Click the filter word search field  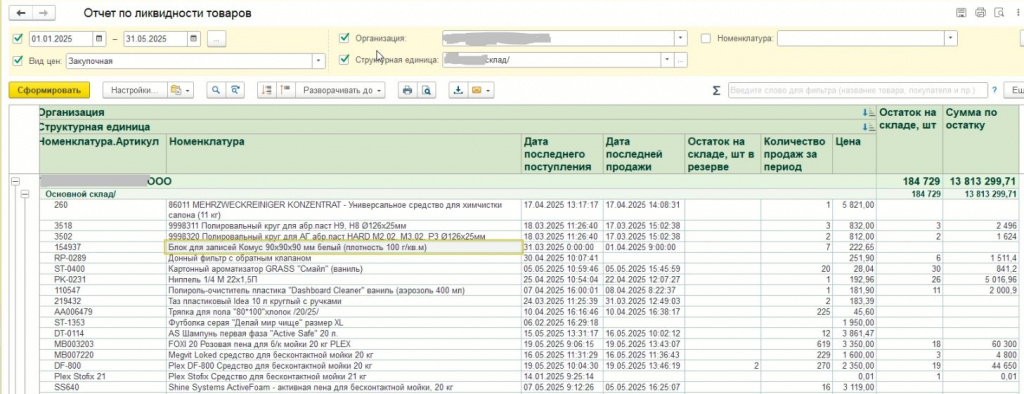[858, 91]
